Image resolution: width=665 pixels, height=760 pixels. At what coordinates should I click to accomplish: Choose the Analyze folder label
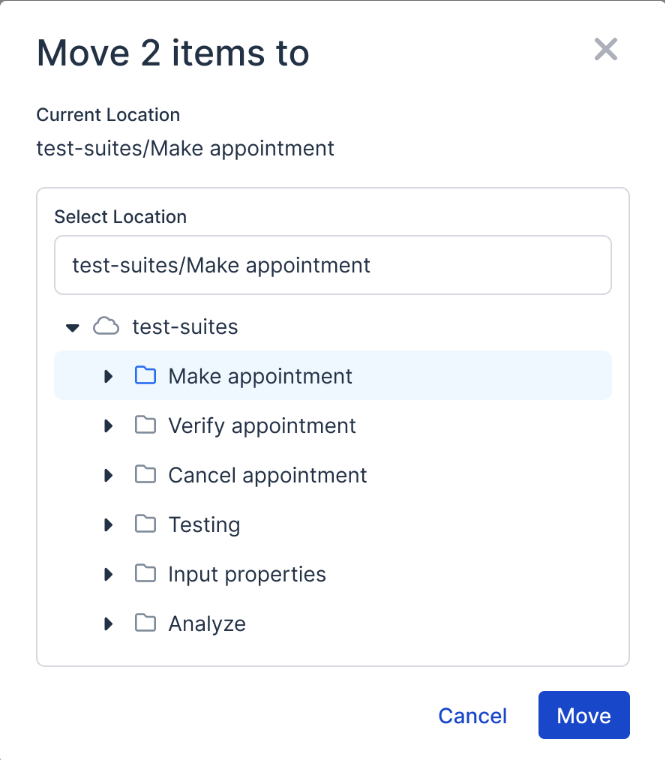click(207, 624)
